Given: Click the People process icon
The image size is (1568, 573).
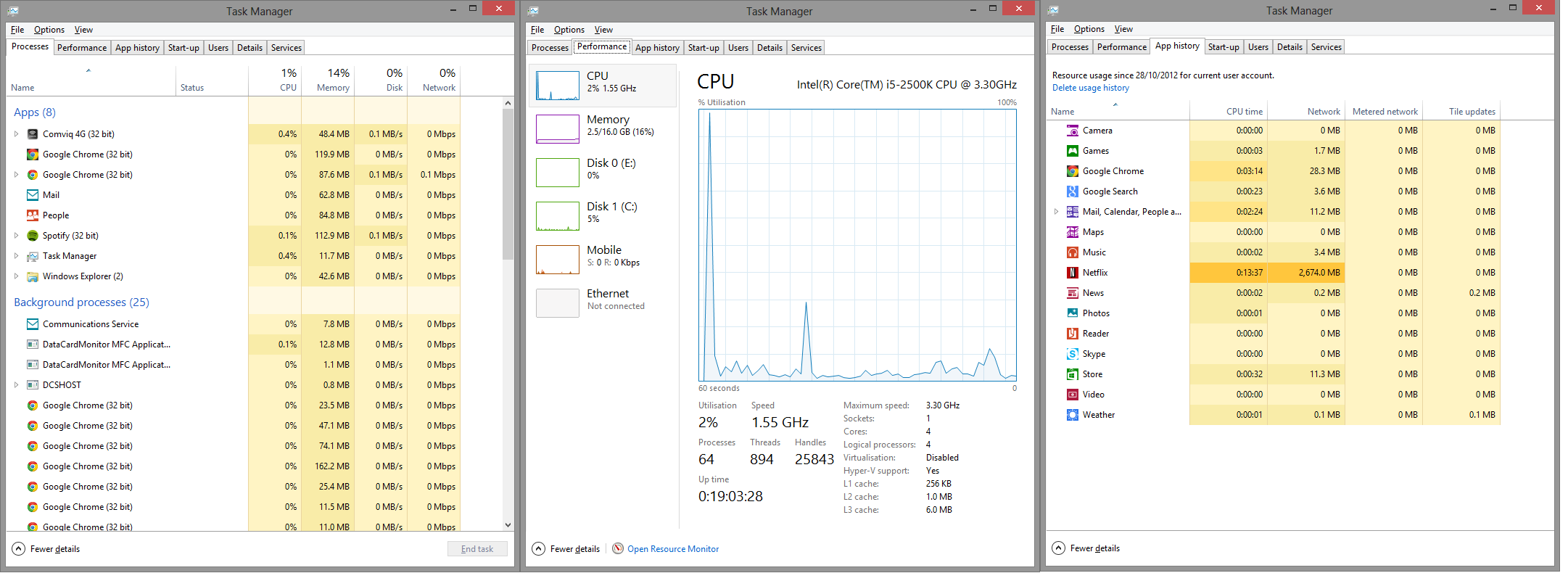Looking at the screenshot, I should 33,215.
